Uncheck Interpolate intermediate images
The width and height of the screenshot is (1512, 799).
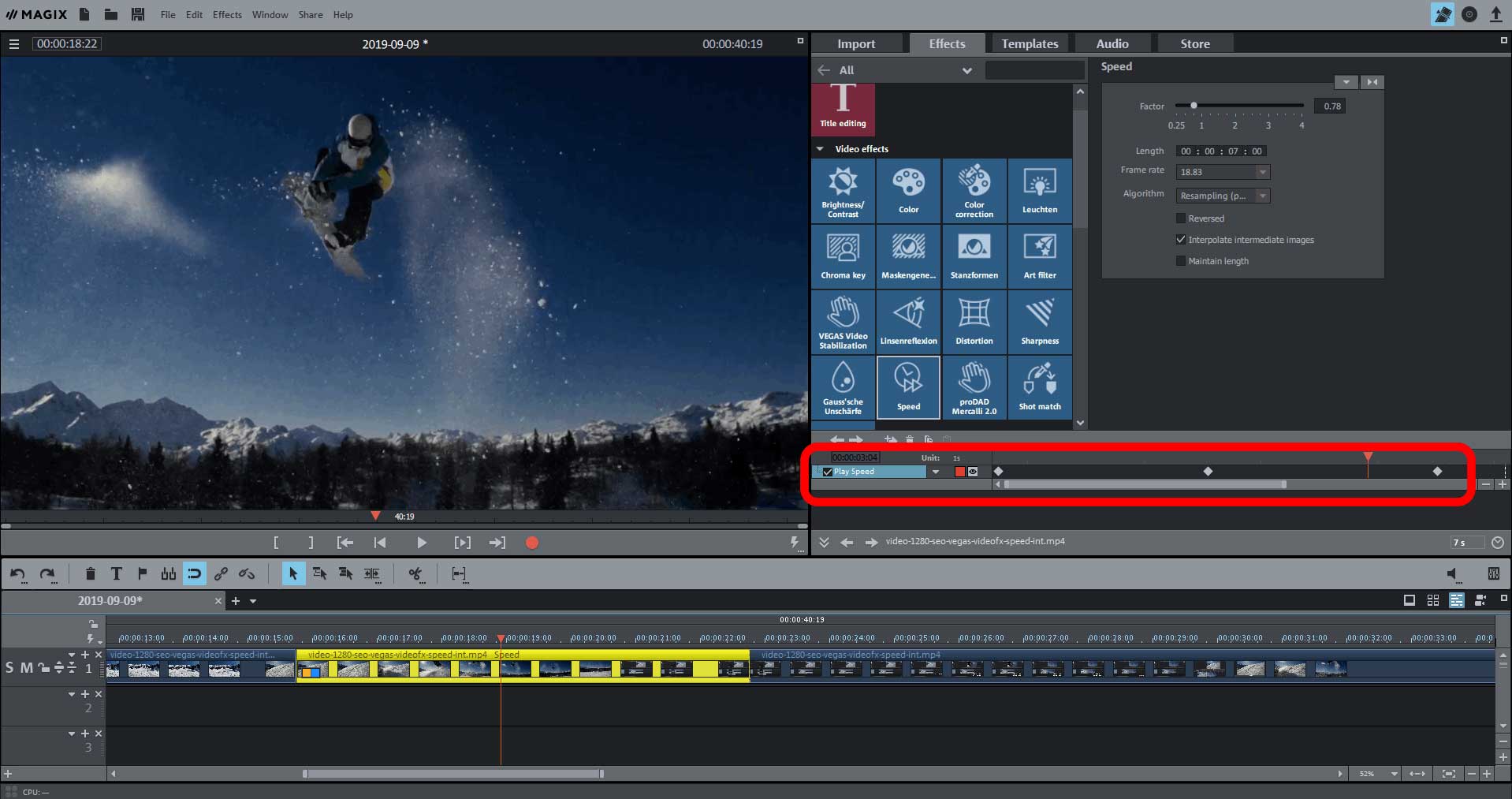coord(1181,240)
